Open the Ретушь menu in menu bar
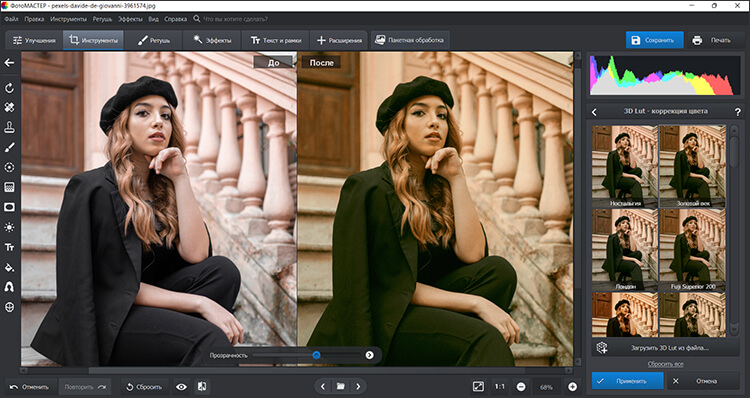The height and width of the screenshot is (398, 750). point(102,19)
